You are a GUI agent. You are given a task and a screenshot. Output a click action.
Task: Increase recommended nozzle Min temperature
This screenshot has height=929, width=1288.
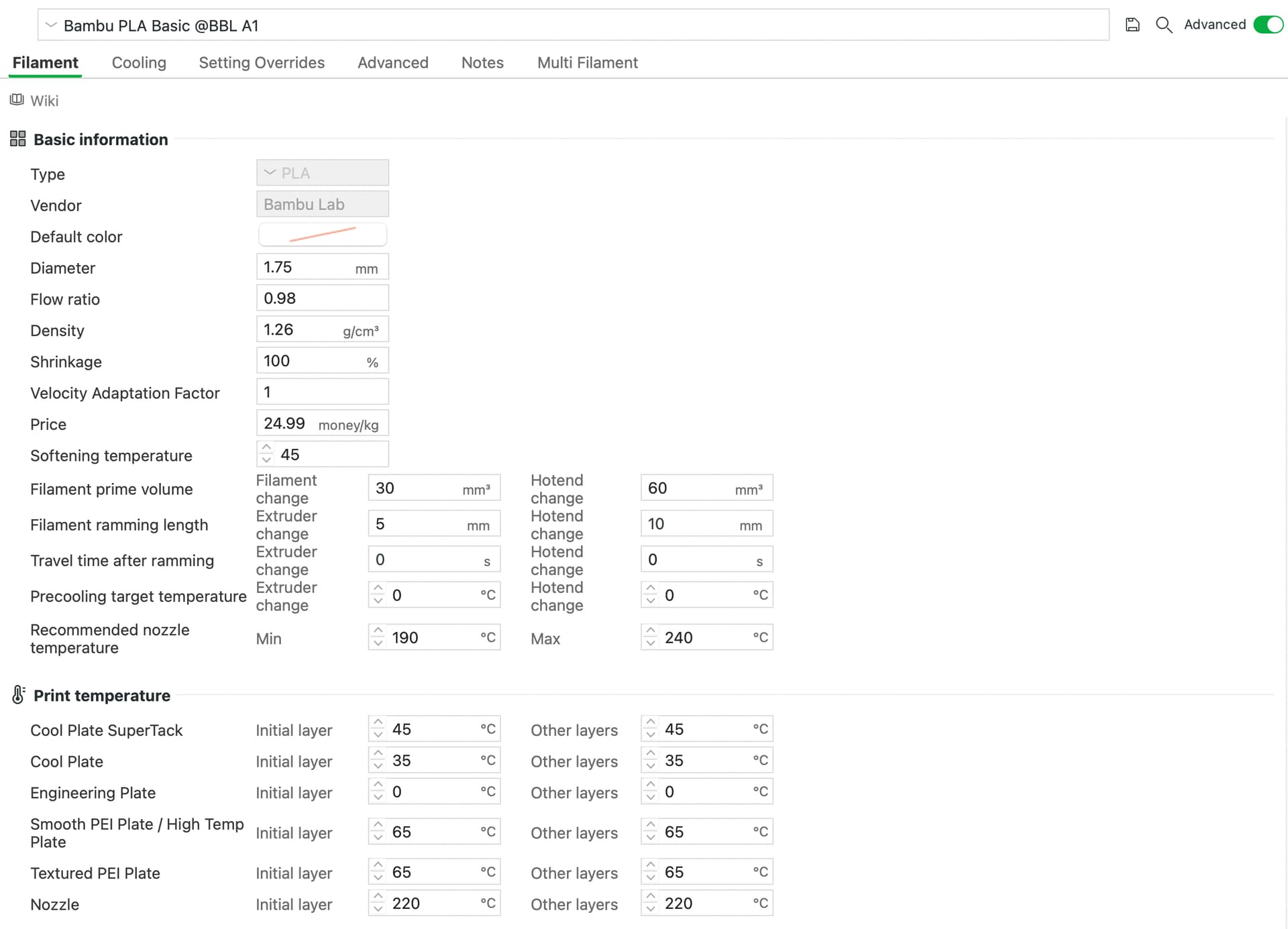point(378,631)
